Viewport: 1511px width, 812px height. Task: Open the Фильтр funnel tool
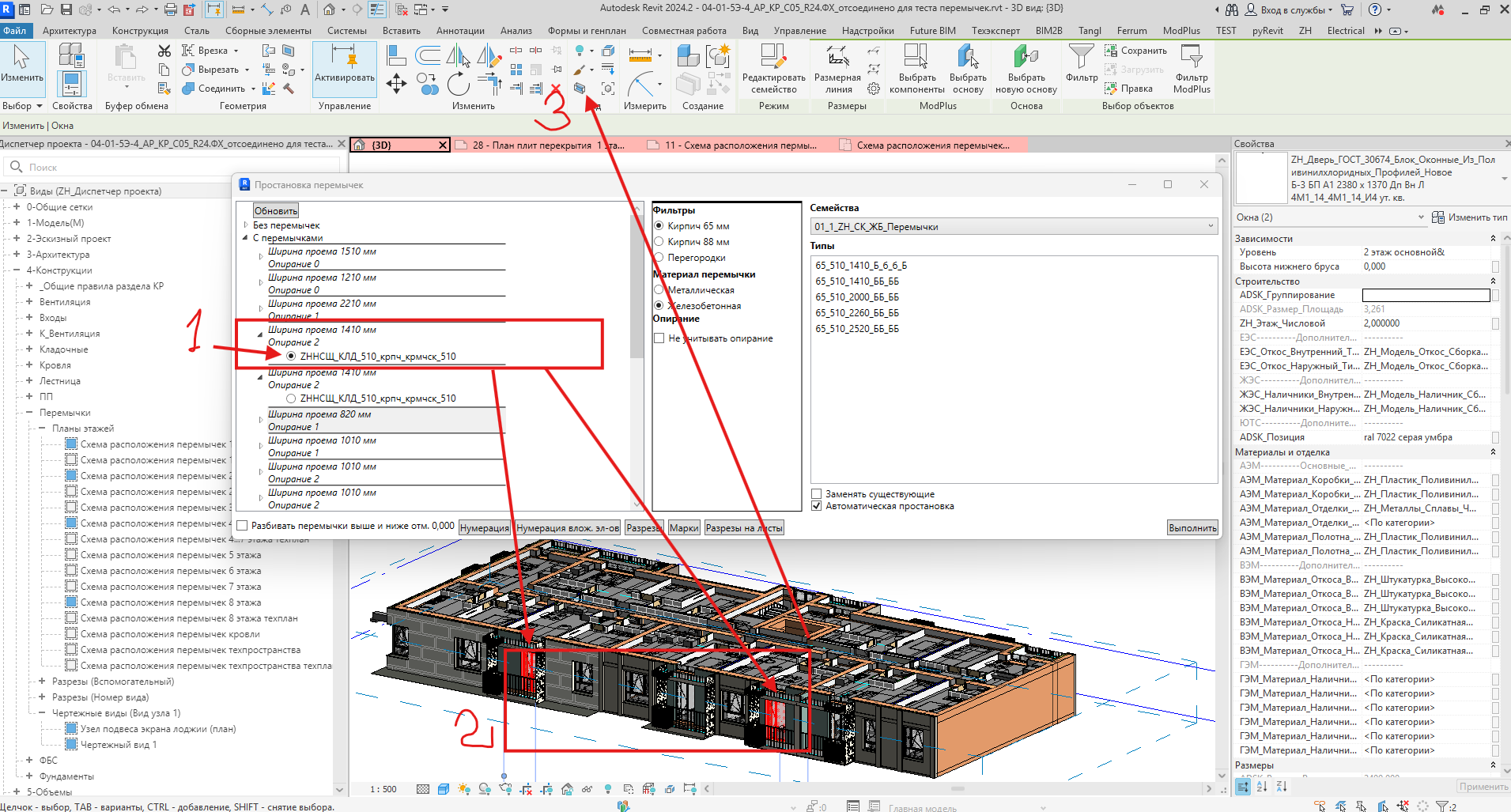point(1081,62)
